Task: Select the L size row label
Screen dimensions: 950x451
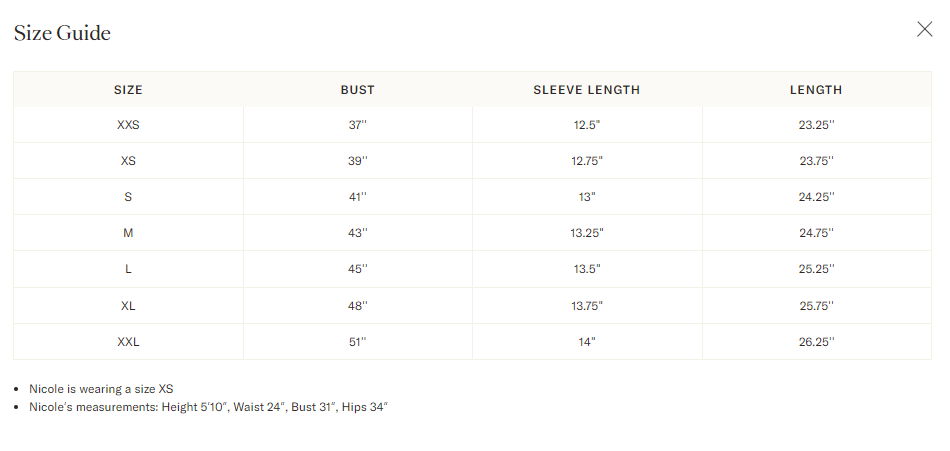Action: pyautogui.click(x=128, y=269)
